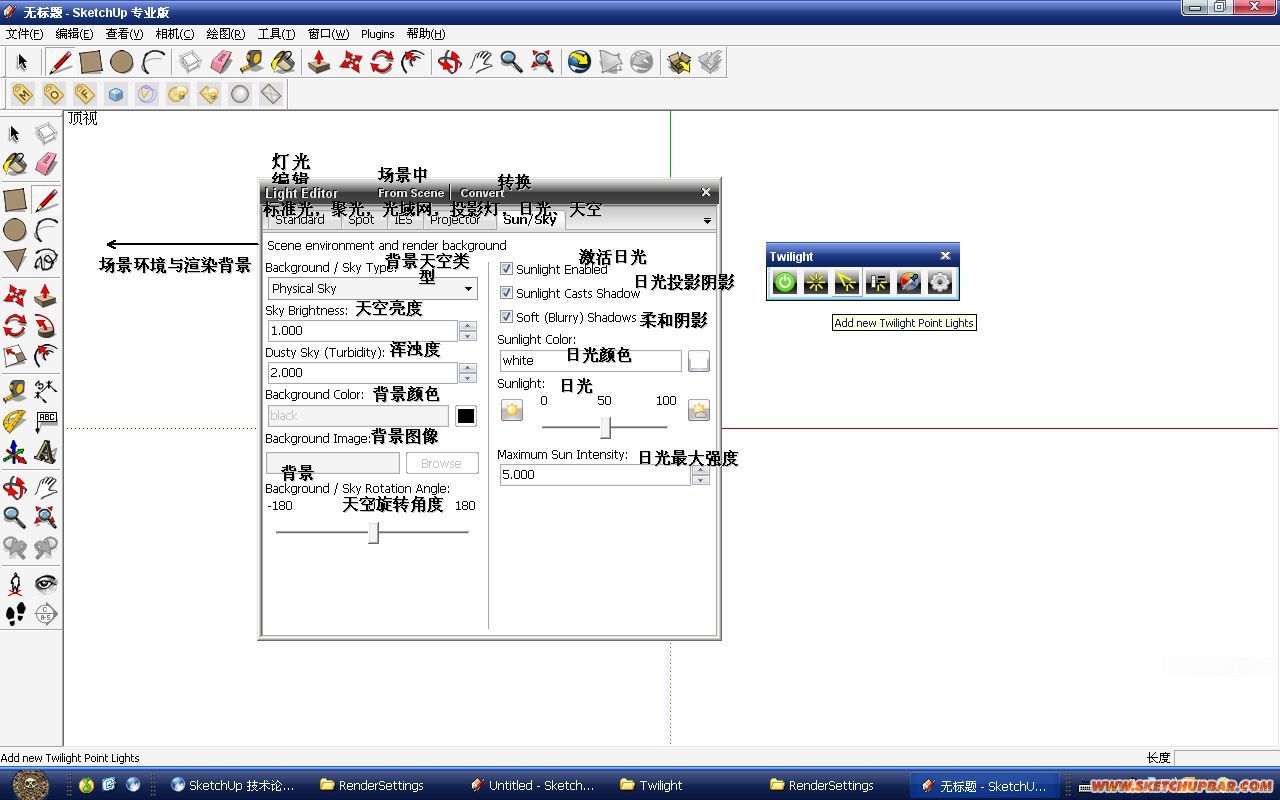Open the From Scene menu in Light Editor
1280x800 pixels.
[410, 193]
